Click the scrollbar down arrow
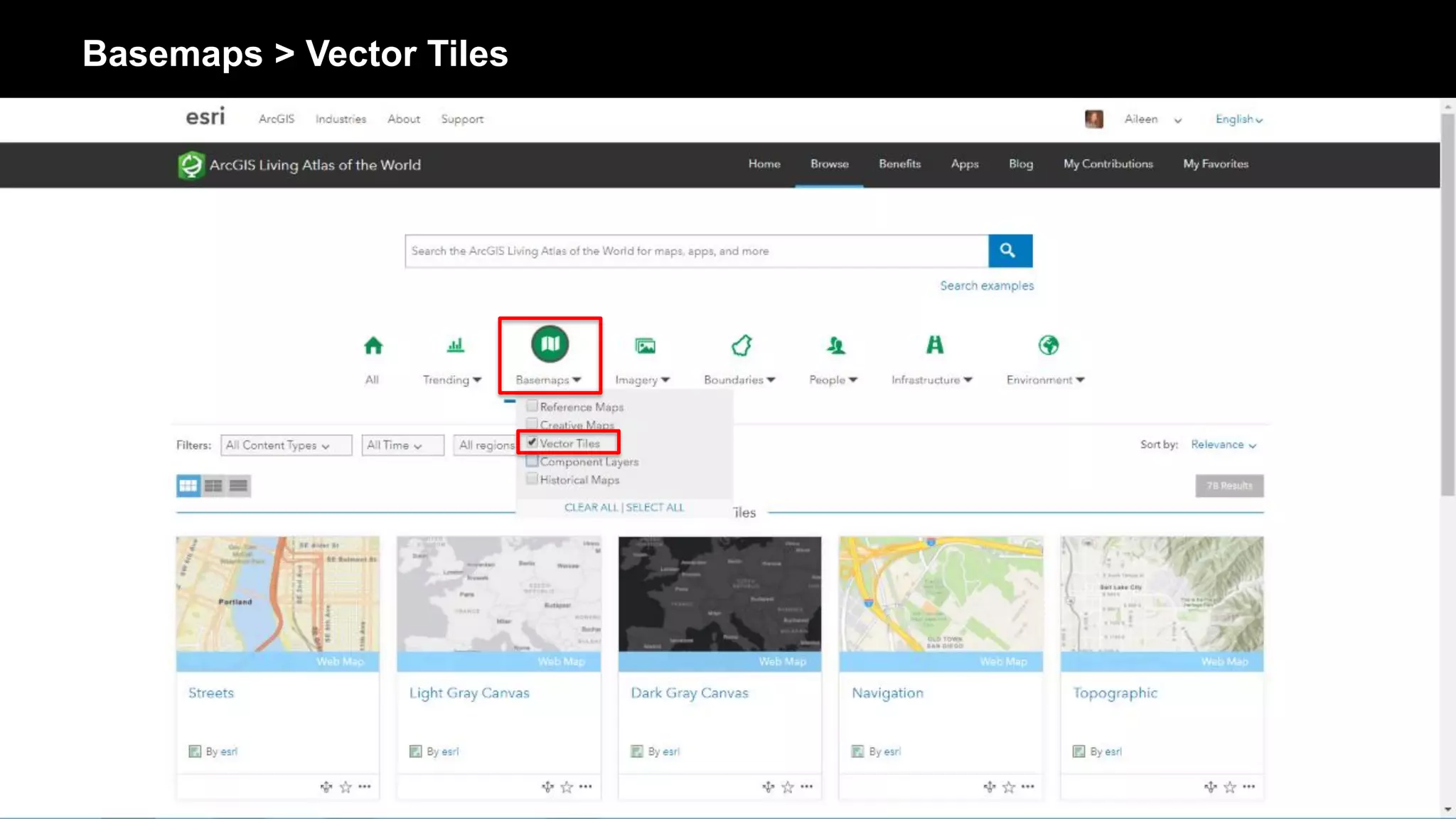1456x819 pixels. 1447,809
